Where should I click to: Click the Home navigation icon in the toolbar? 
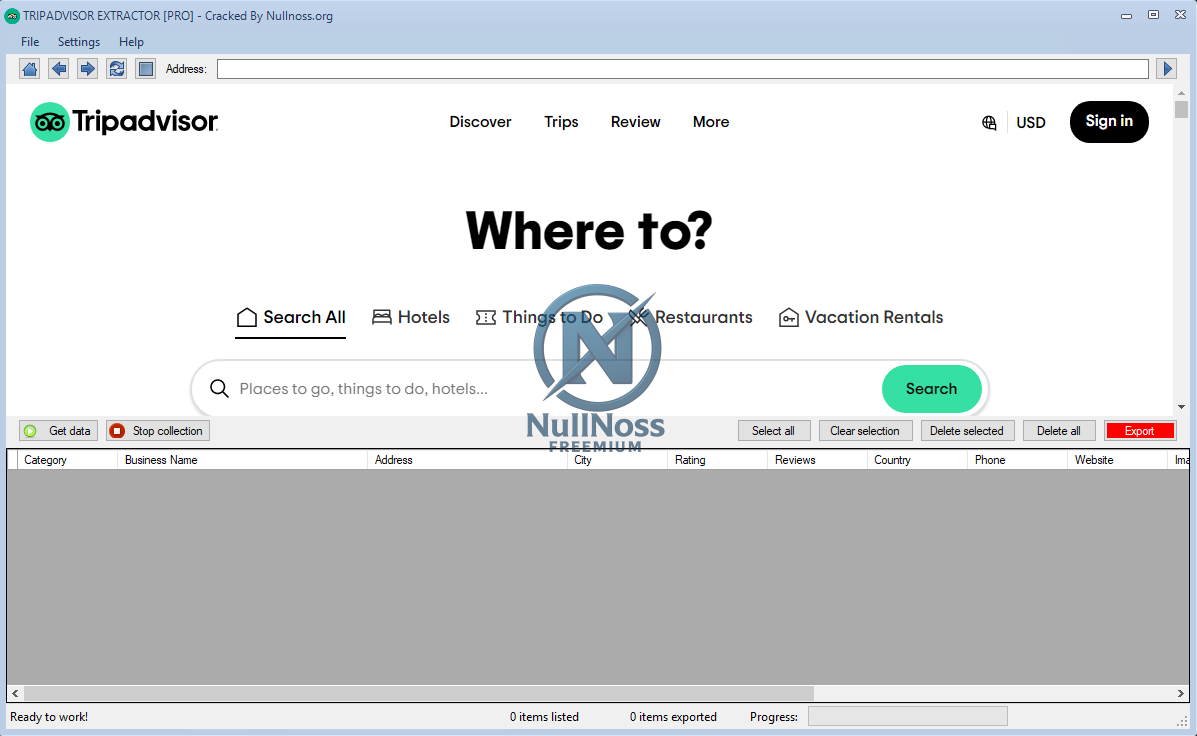[29, 68]
